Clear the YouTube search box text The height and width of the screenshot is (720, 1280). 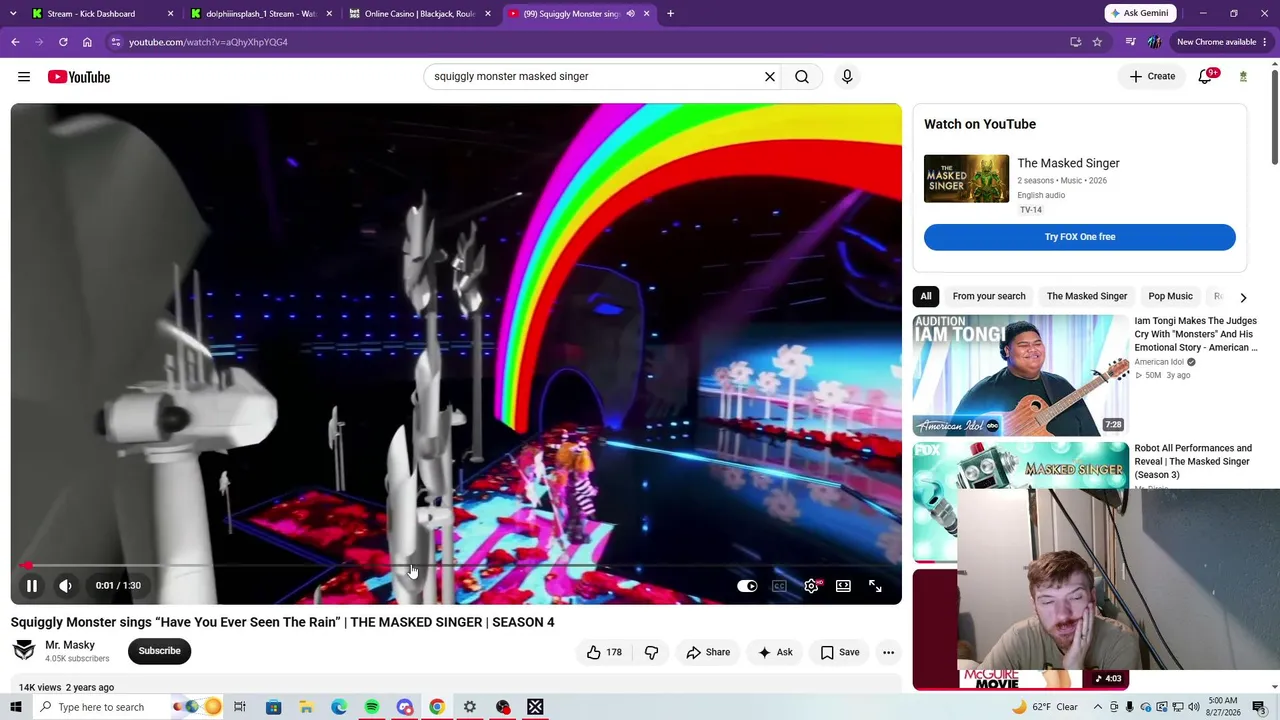pos(770,77)
